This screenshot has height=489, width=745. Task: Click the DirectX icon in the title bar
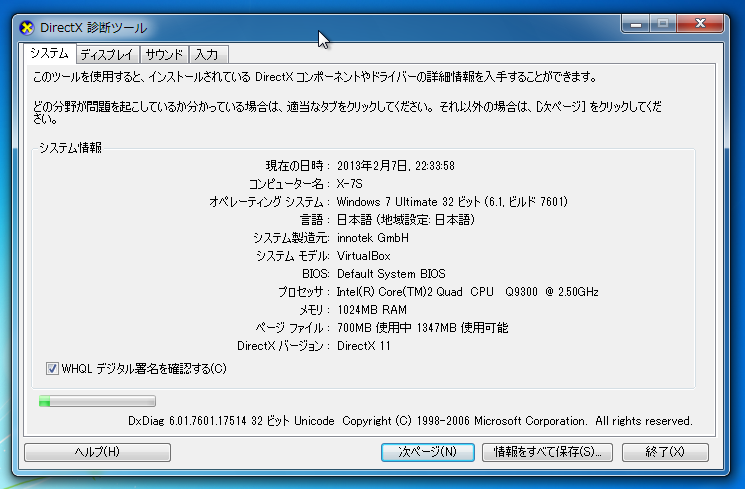[x=27, y=27]
